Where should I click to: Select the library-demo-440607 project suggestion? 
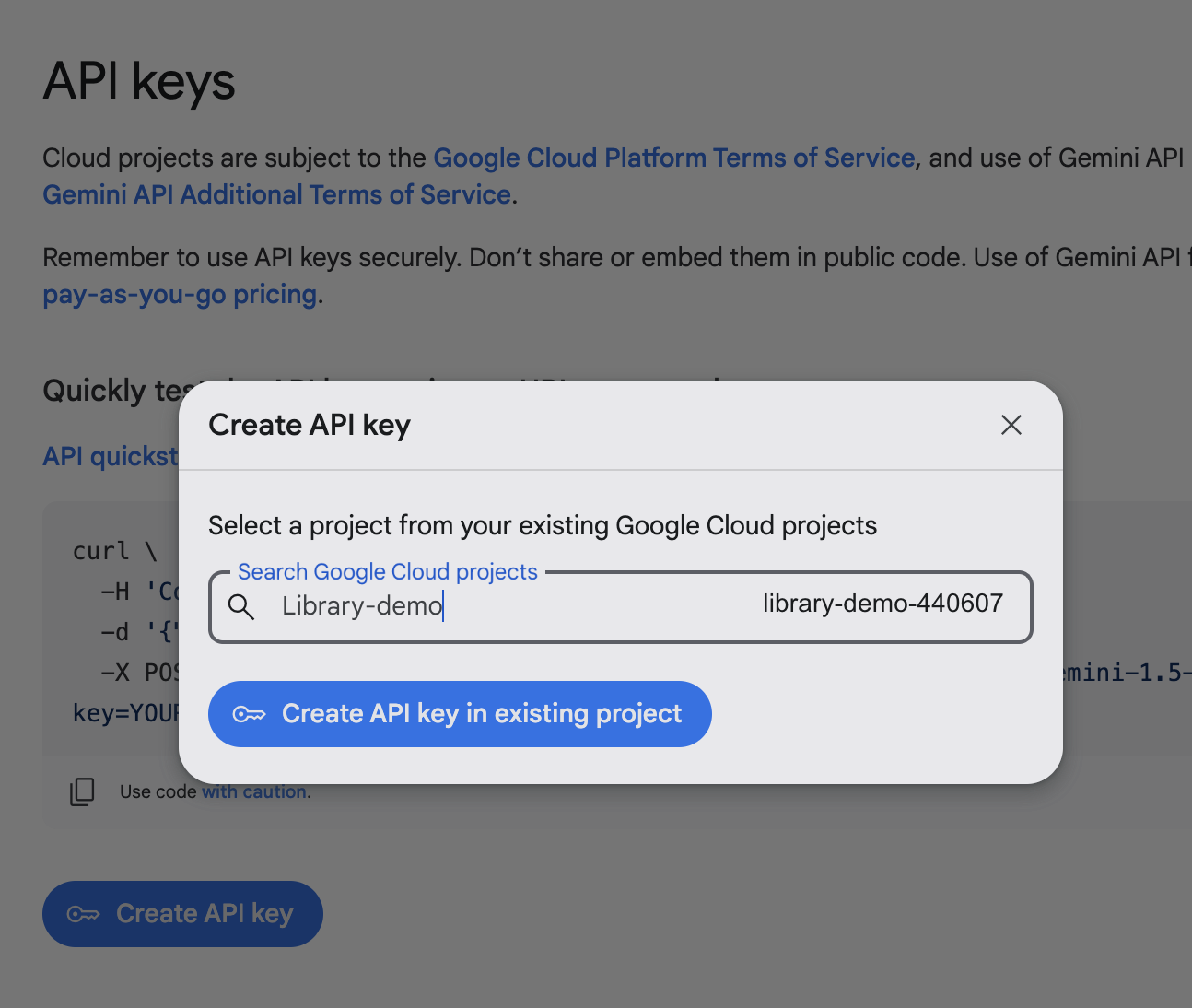882,604
